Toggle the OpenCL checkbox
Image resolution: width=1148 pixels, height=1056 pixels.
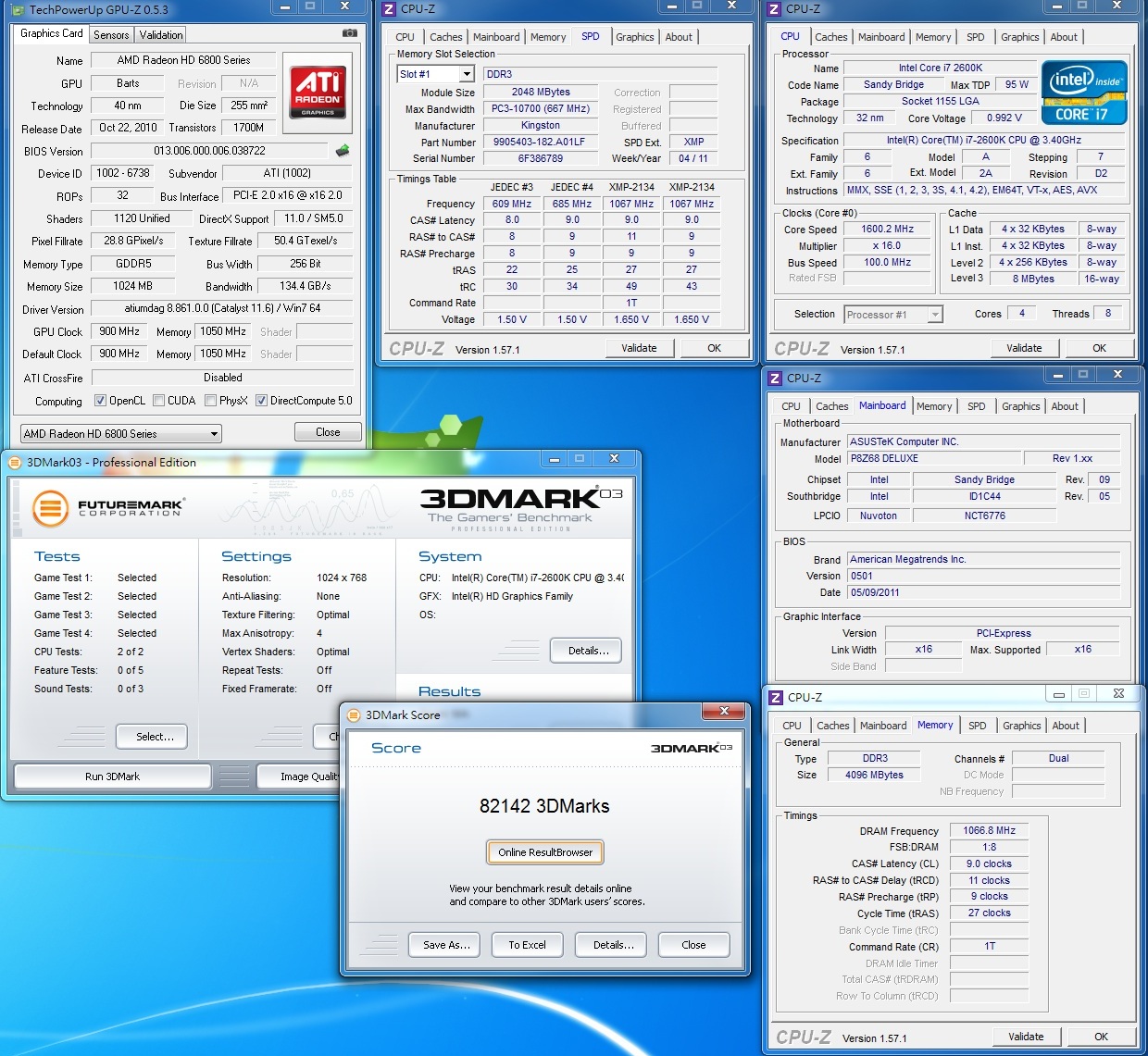coord(101,401)
